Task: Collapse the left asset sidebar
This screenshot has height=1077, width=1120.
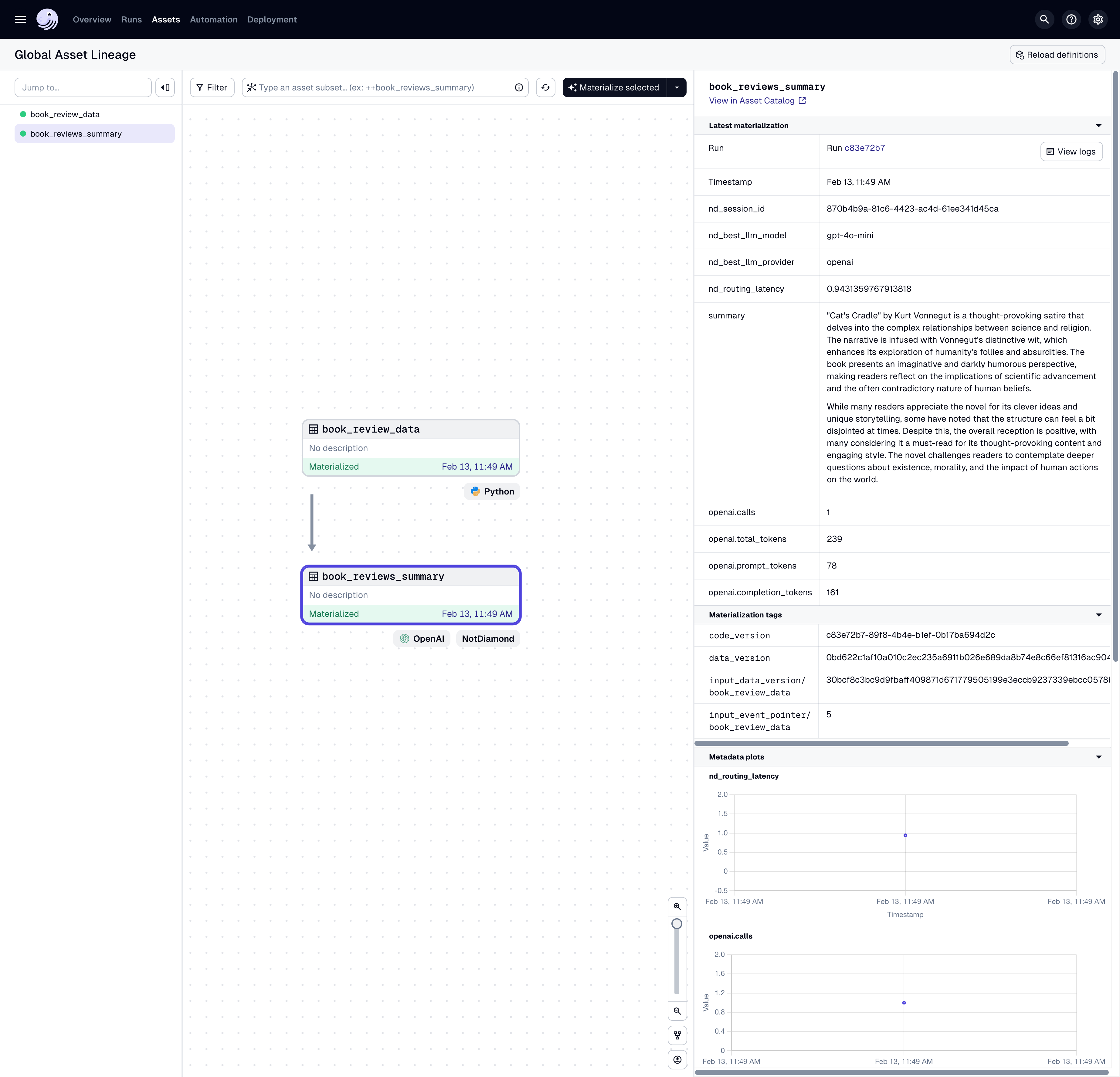Action: pos(165,87)
